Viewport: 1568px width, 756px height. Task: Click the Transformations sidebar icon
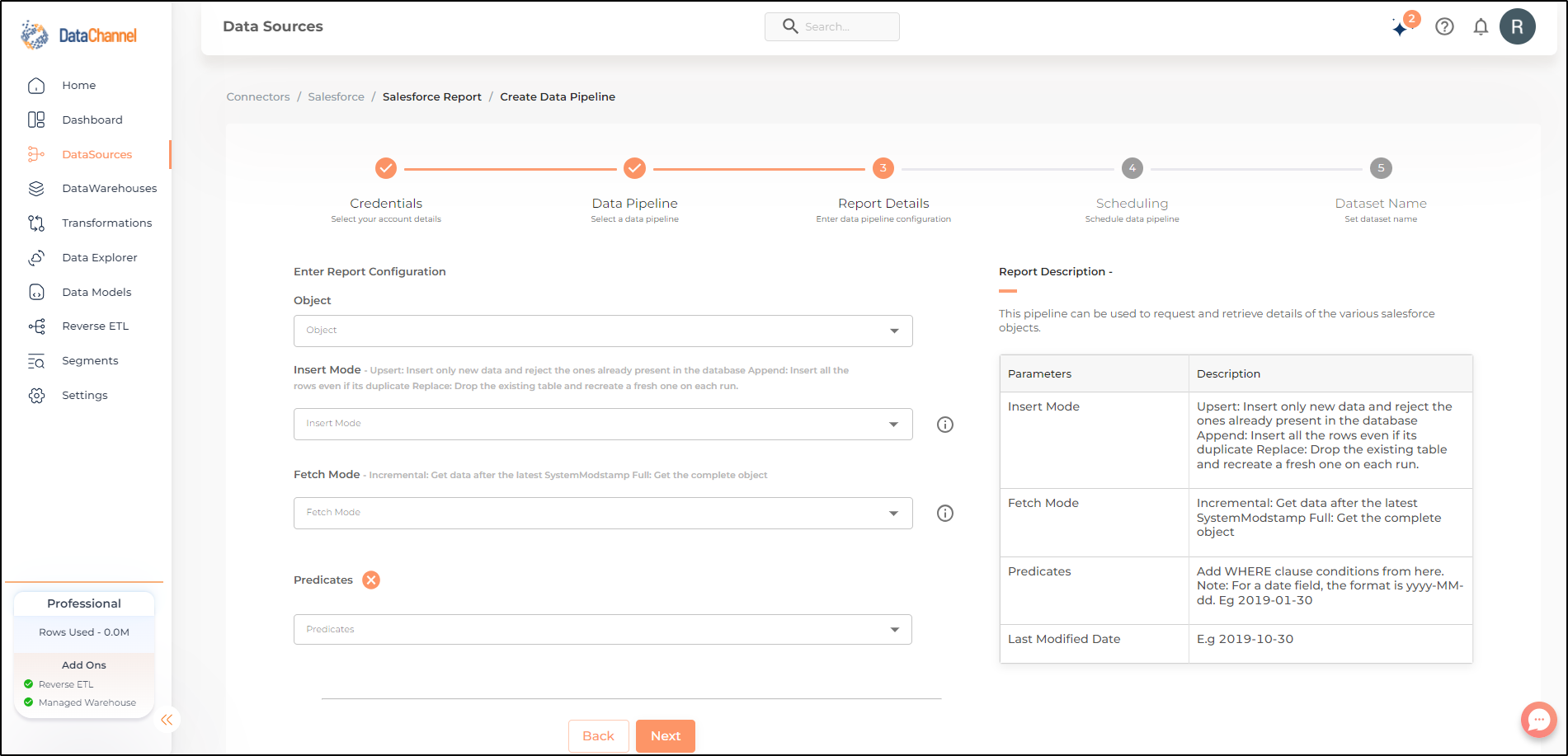click(36, 223)
